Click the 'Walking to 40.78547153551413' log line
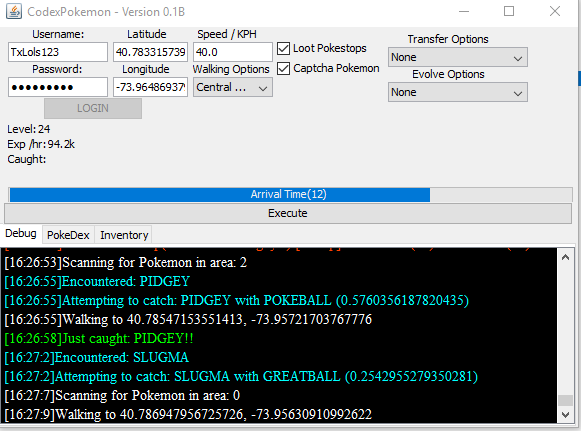 pyautogui.click(x=188, y=319)
